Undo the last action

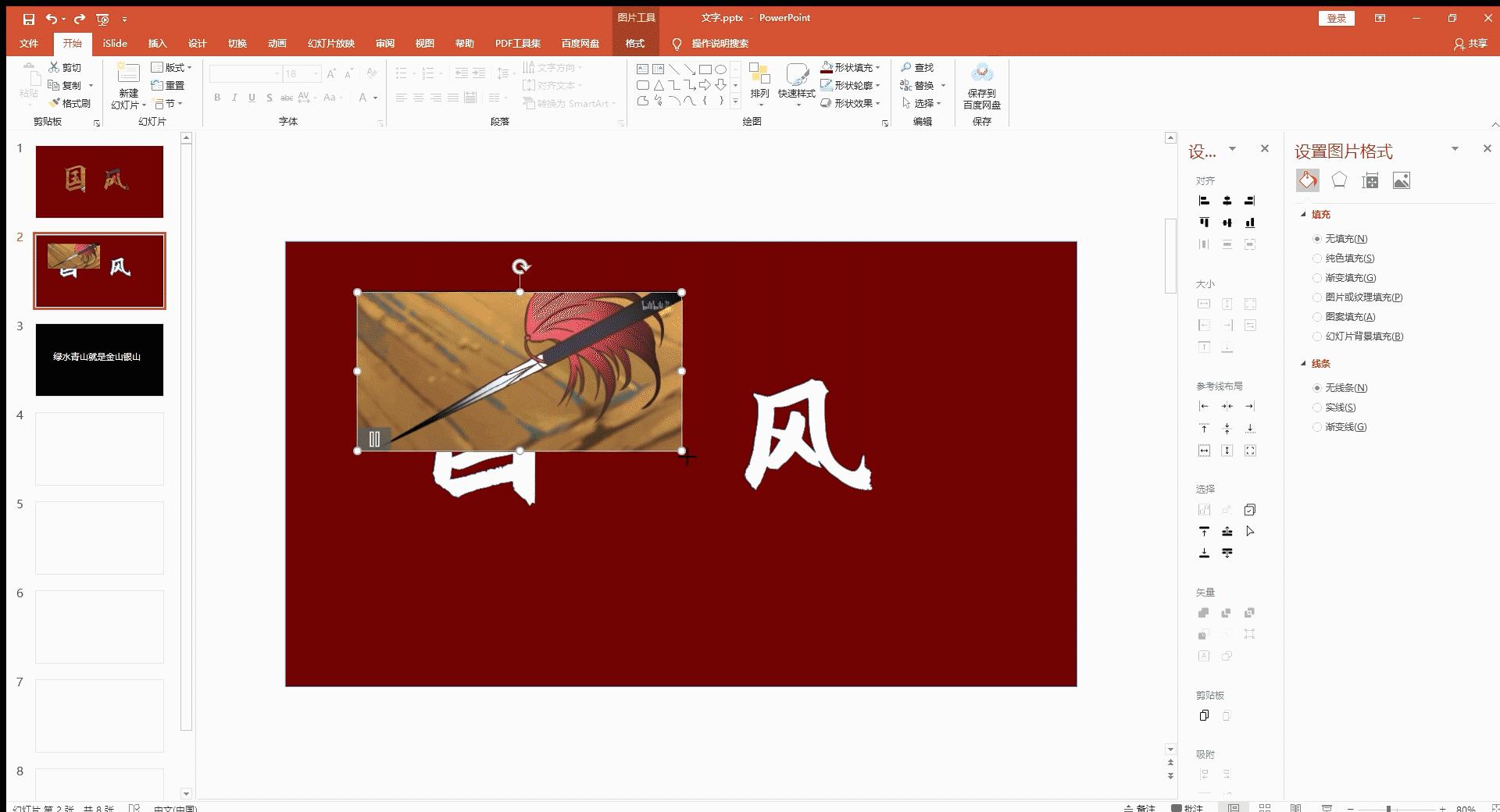coord(51,19)
